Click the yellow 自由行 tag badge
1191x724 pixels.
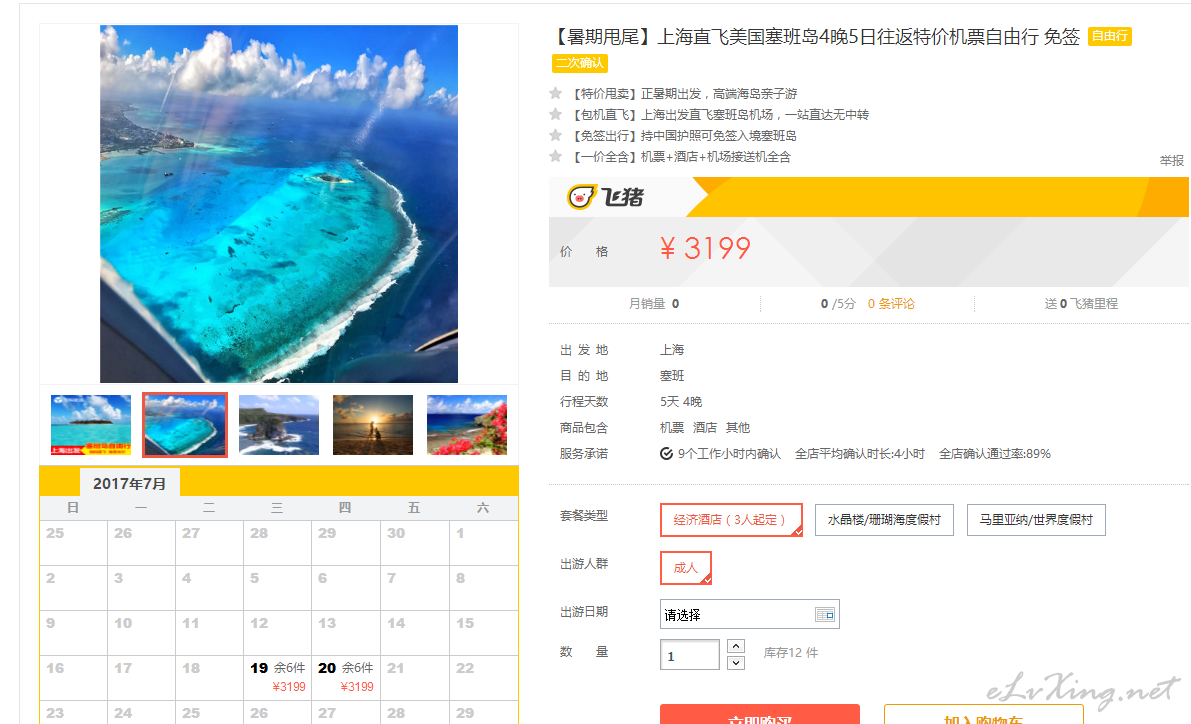coord(1110,36)
